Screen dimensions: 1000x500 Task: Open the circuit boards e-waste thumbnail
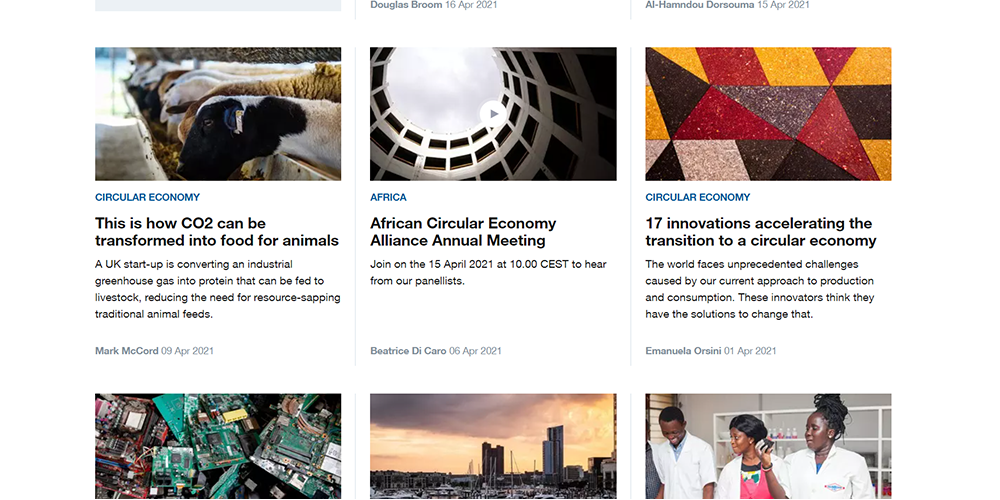click(218, 446)
